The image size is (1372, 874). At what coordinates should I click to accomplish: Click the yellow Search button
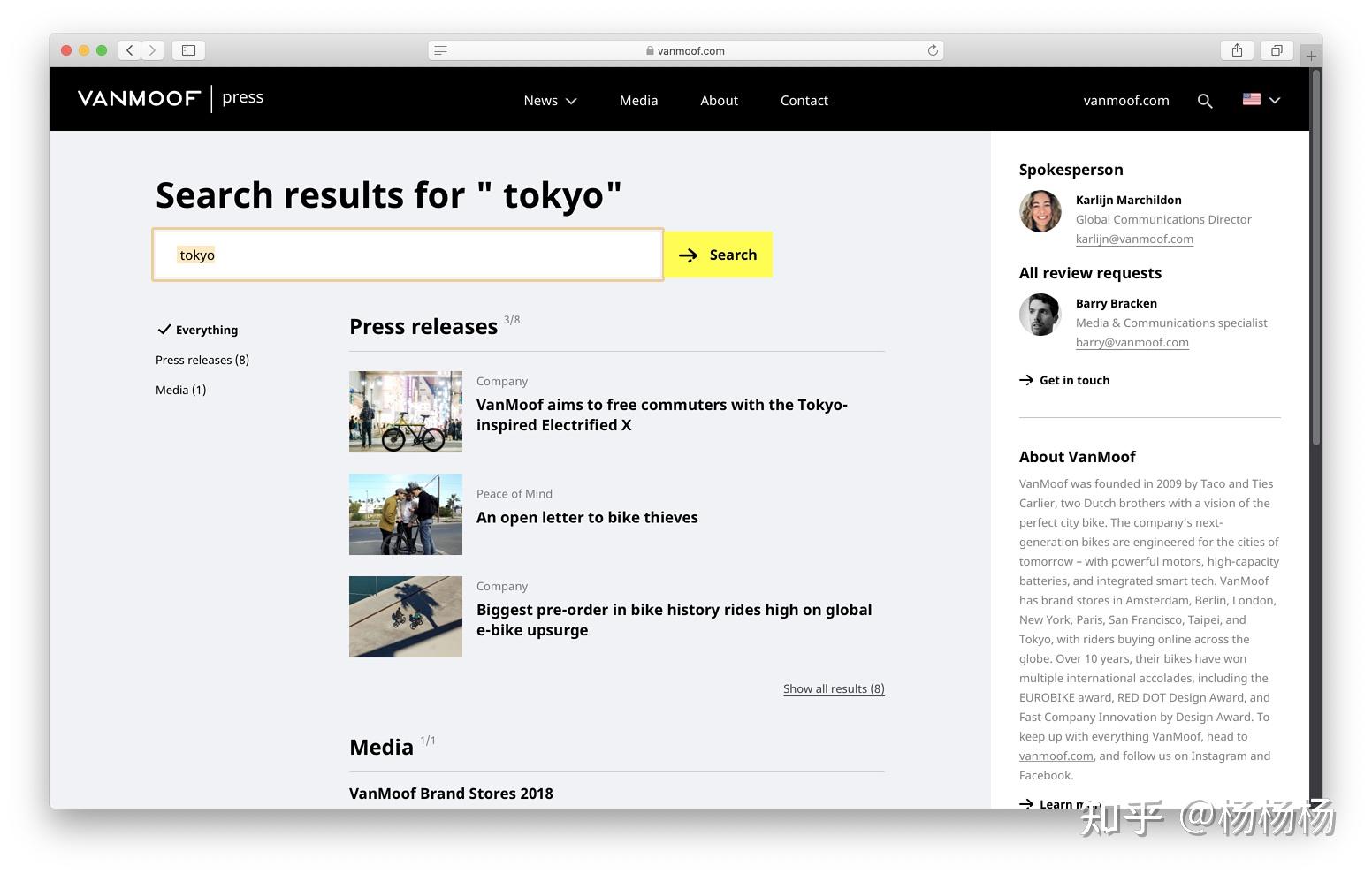[x=718, y=255]
